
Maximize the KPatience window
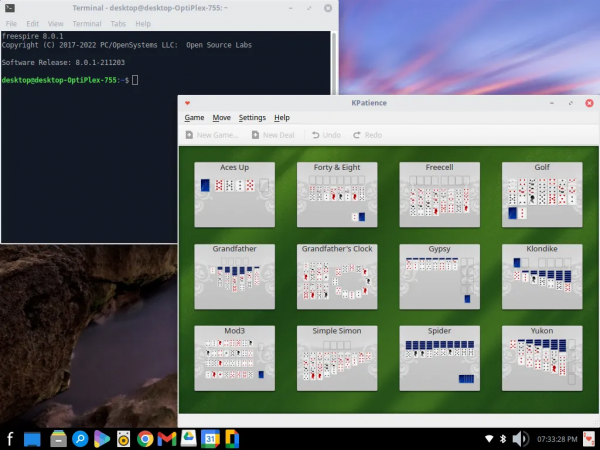571,103
